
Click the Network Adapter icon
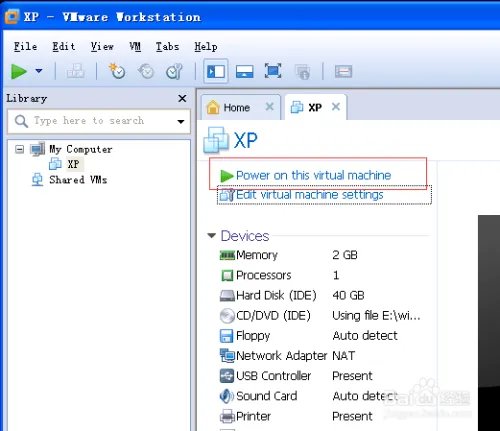point(227,356)
